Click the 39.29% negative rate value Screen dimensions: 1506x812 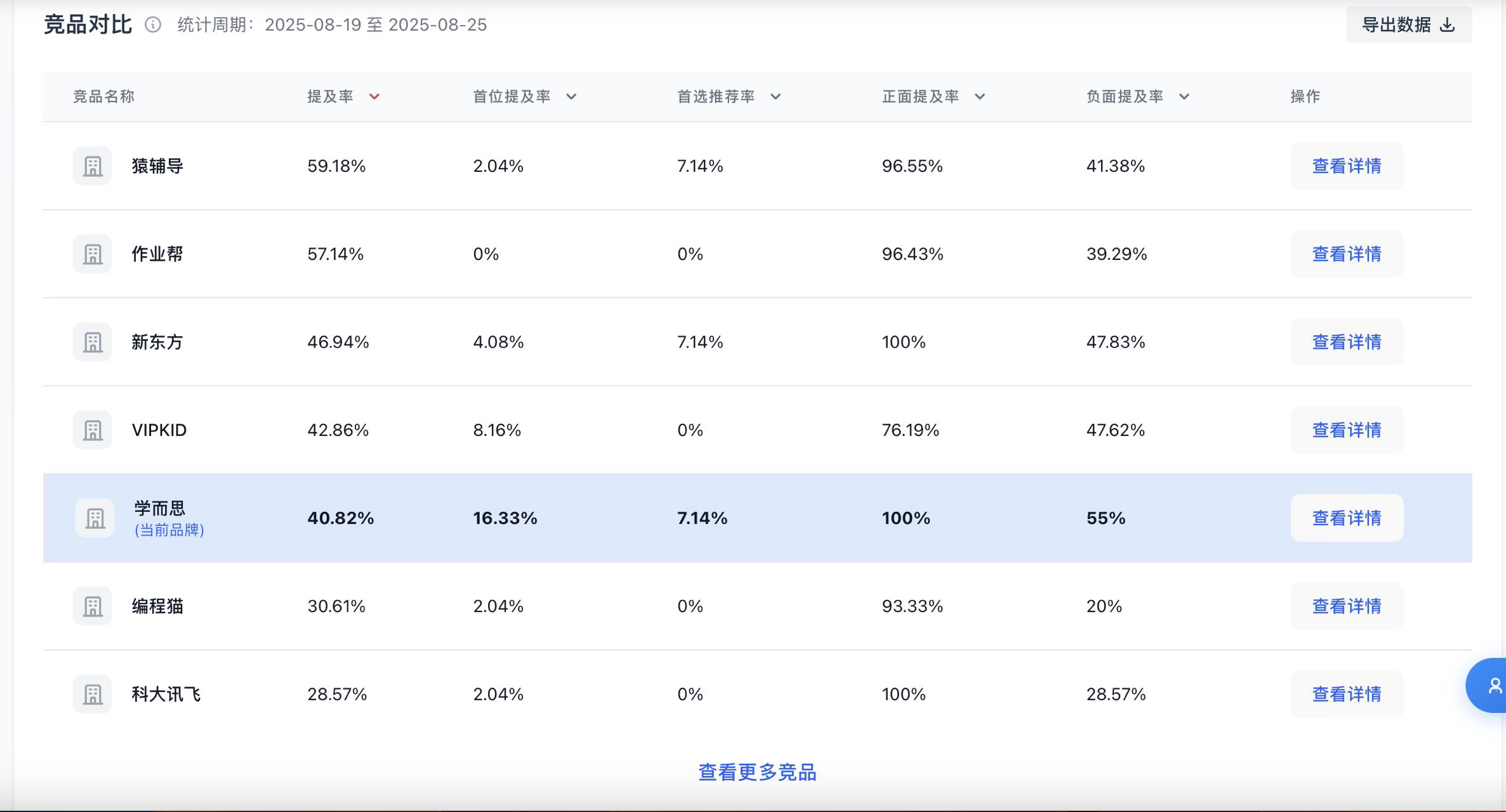click(1117, 254)
